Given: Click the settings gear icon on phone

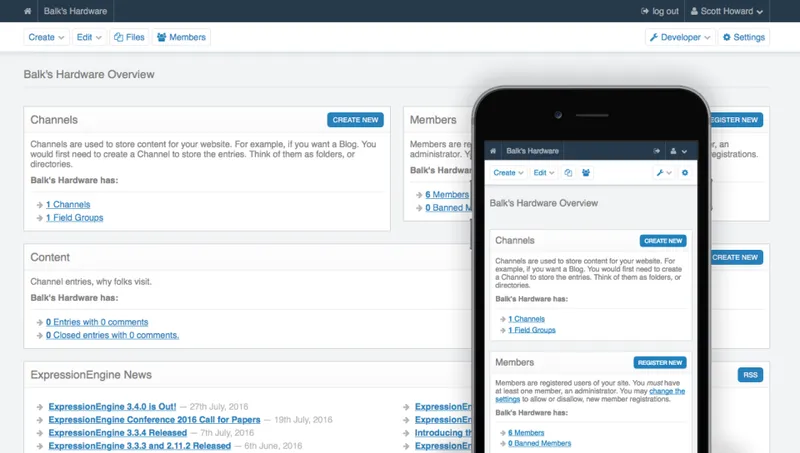Looking at the screenshot, I should click(x=685, y=173).
